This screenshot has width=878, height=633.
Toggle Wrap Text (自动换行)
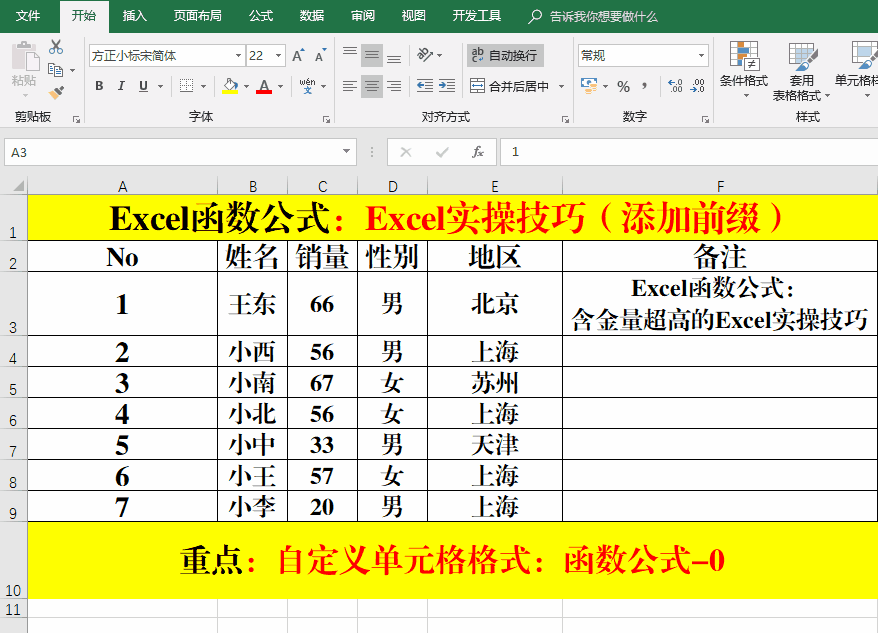click(x=505, y=56)
